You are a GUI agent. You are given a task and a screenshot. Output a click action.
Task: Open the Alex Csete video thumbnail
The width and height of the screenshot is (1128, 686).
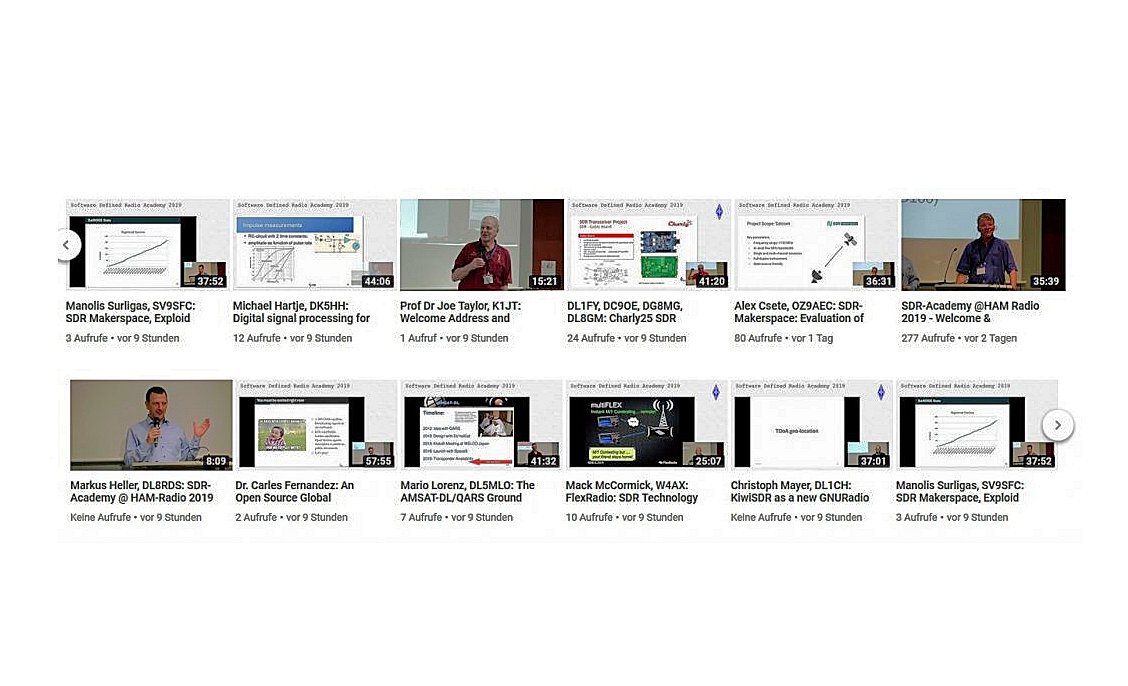coord(815,245)
